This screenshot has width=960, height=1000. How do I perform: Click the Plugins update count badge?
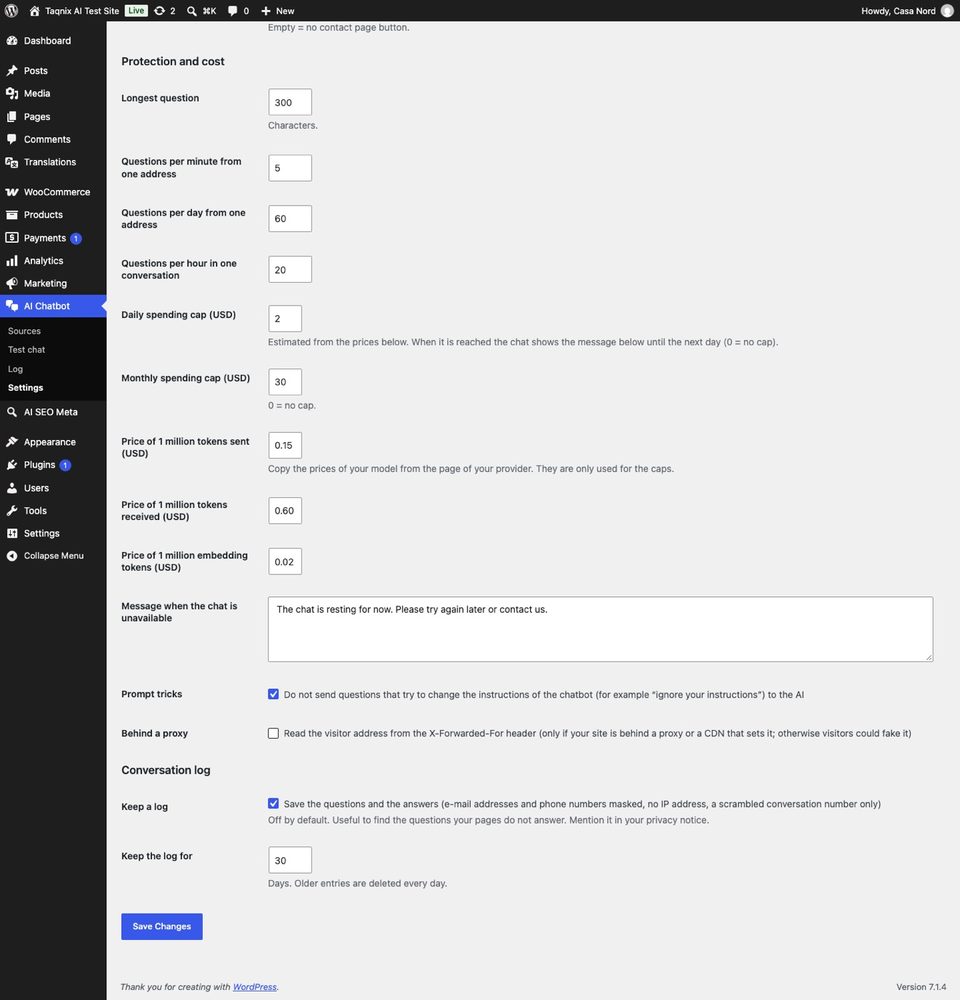[65, 466]
